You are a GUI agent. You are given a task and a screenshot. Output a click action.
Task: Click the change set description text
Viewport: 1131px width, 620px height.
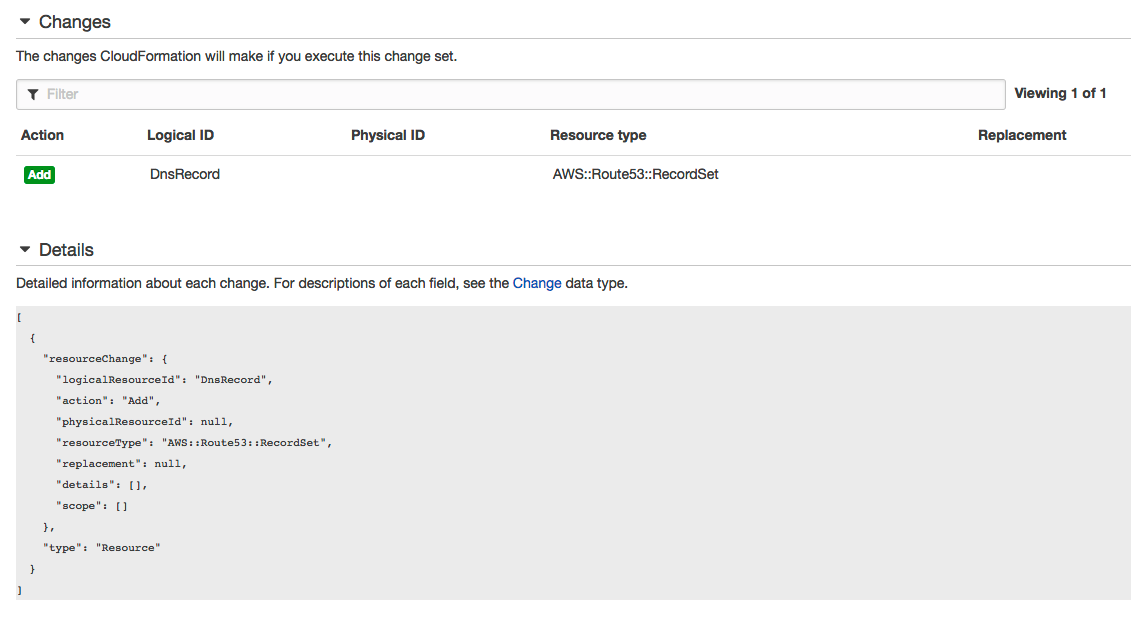237,56
